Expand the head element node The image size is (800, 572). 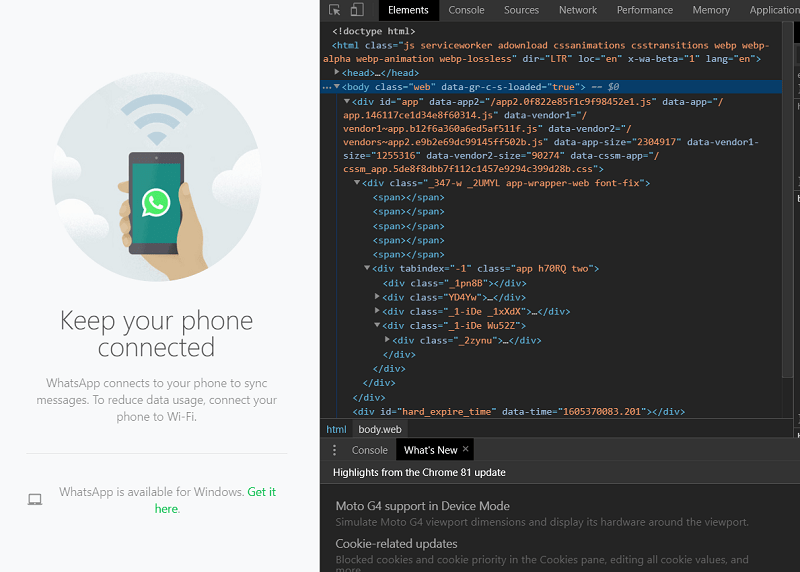337,72
